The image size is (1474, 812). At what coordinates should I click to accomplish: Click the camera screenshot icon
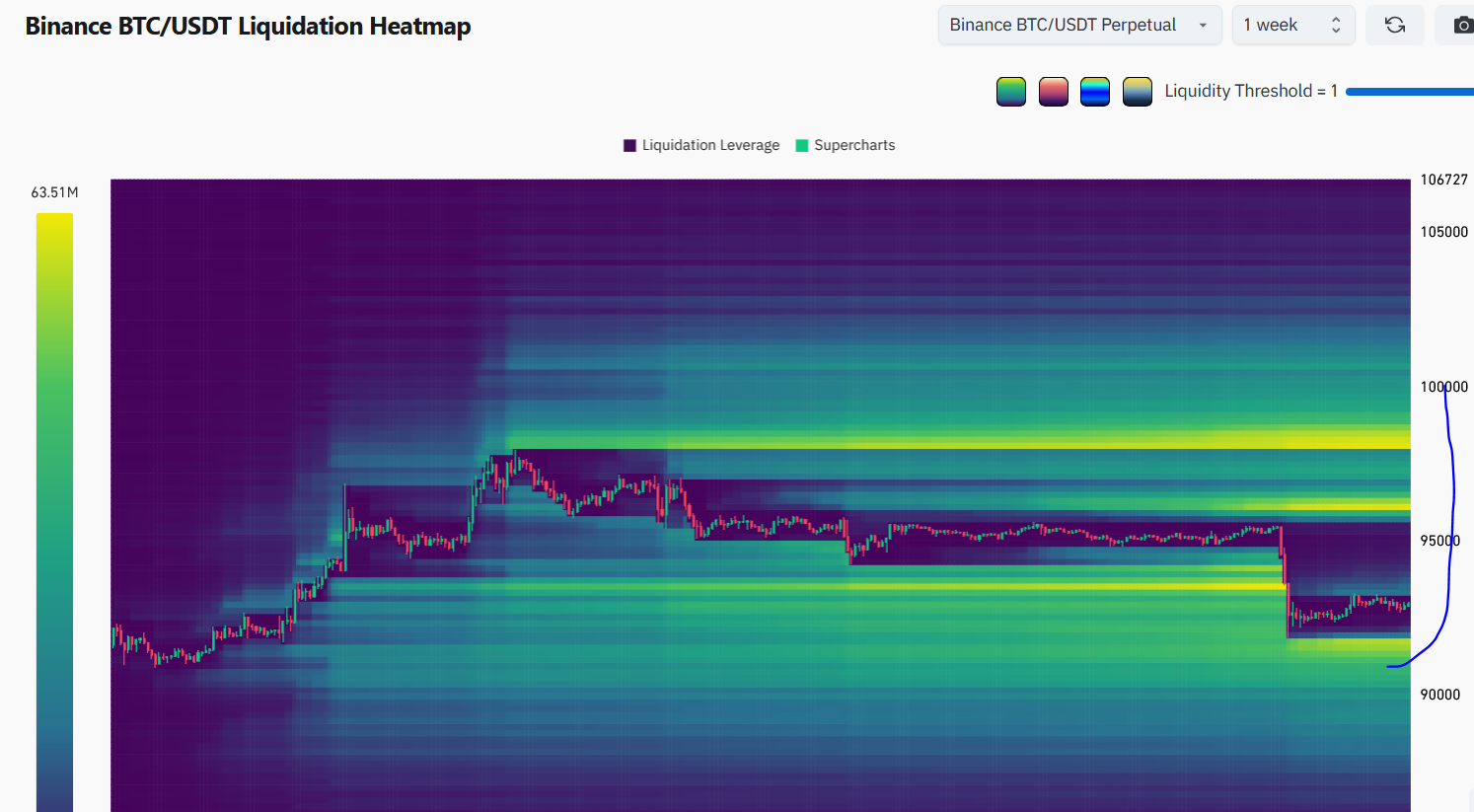(x=1462, y=25)
